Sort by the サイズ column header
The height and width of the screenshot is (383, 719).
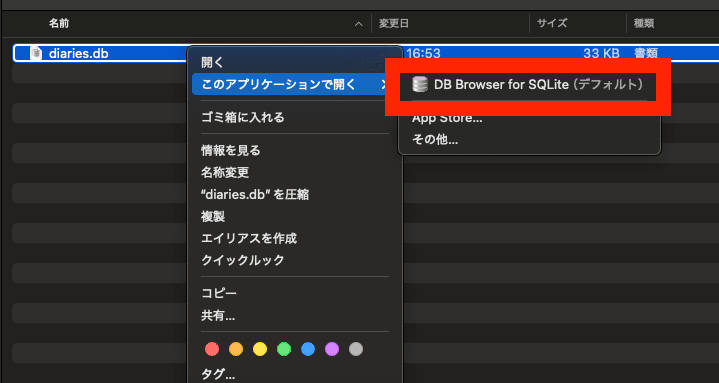pos(552,23)
